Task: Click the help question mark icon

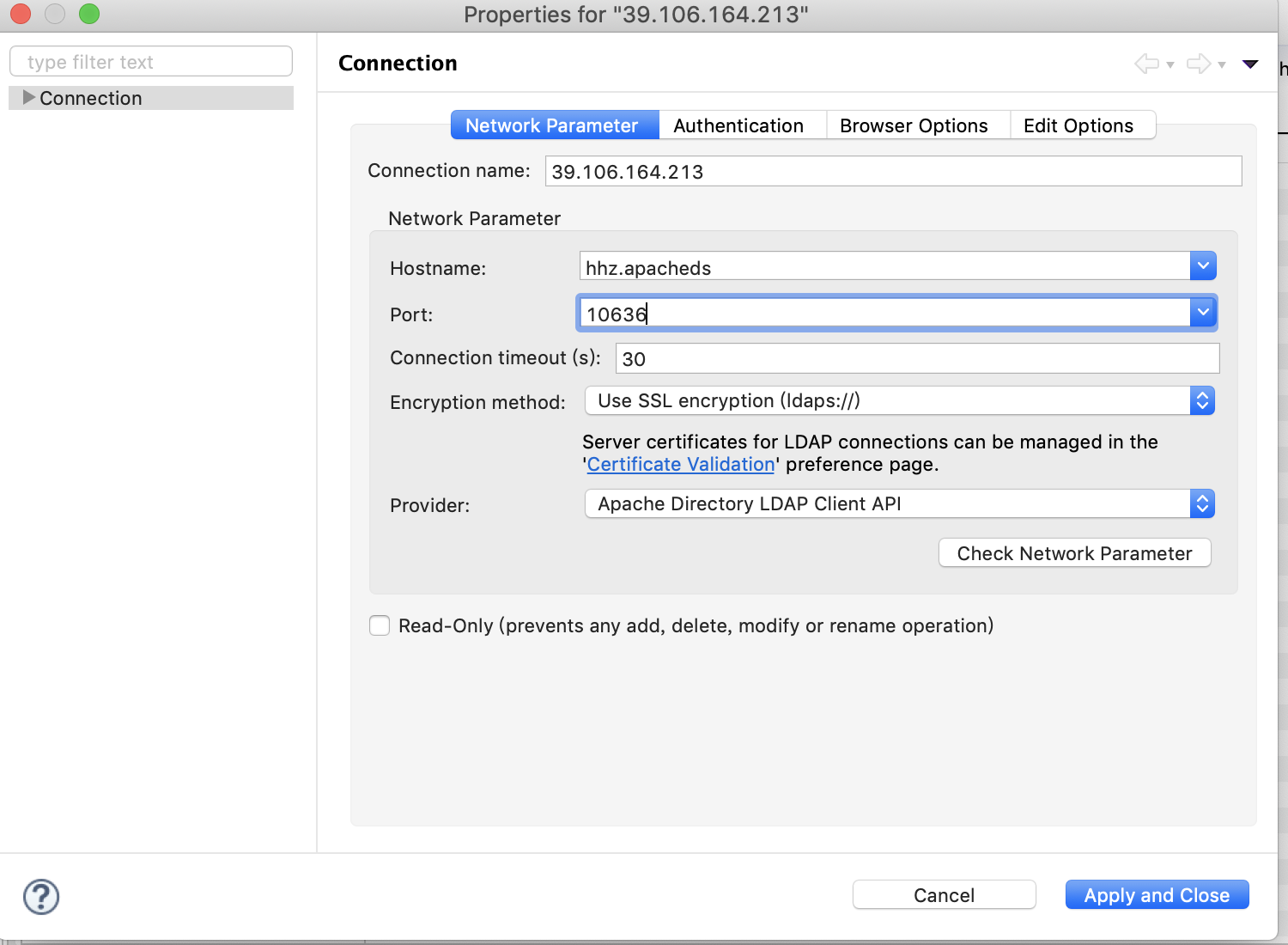Action: tap(40, 896)
